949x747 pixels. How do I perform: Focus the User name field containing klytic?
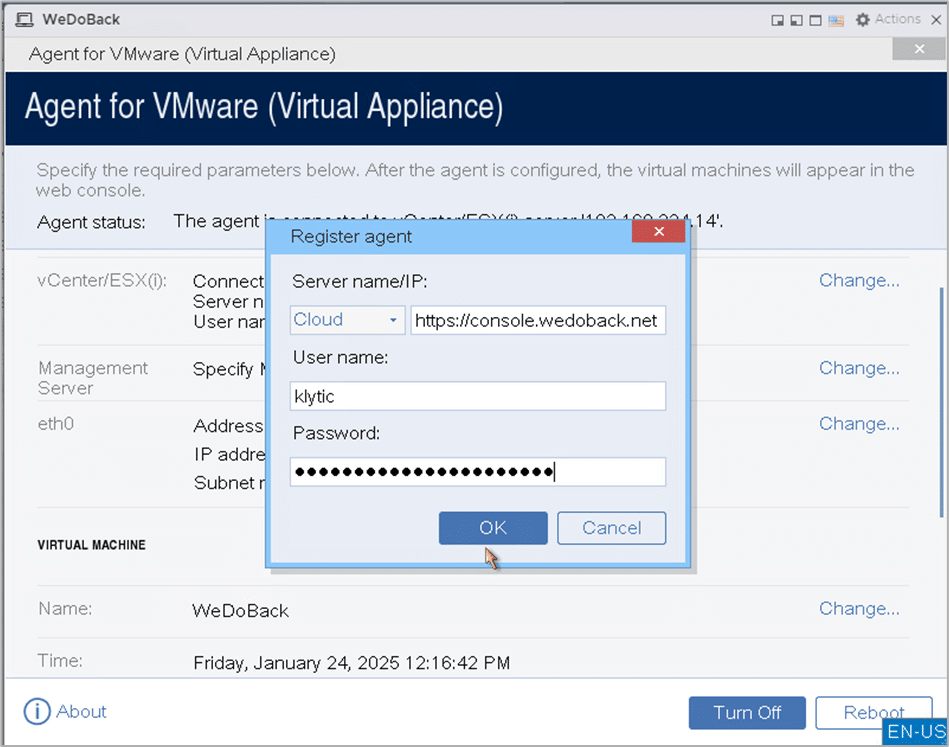(478, 396)
